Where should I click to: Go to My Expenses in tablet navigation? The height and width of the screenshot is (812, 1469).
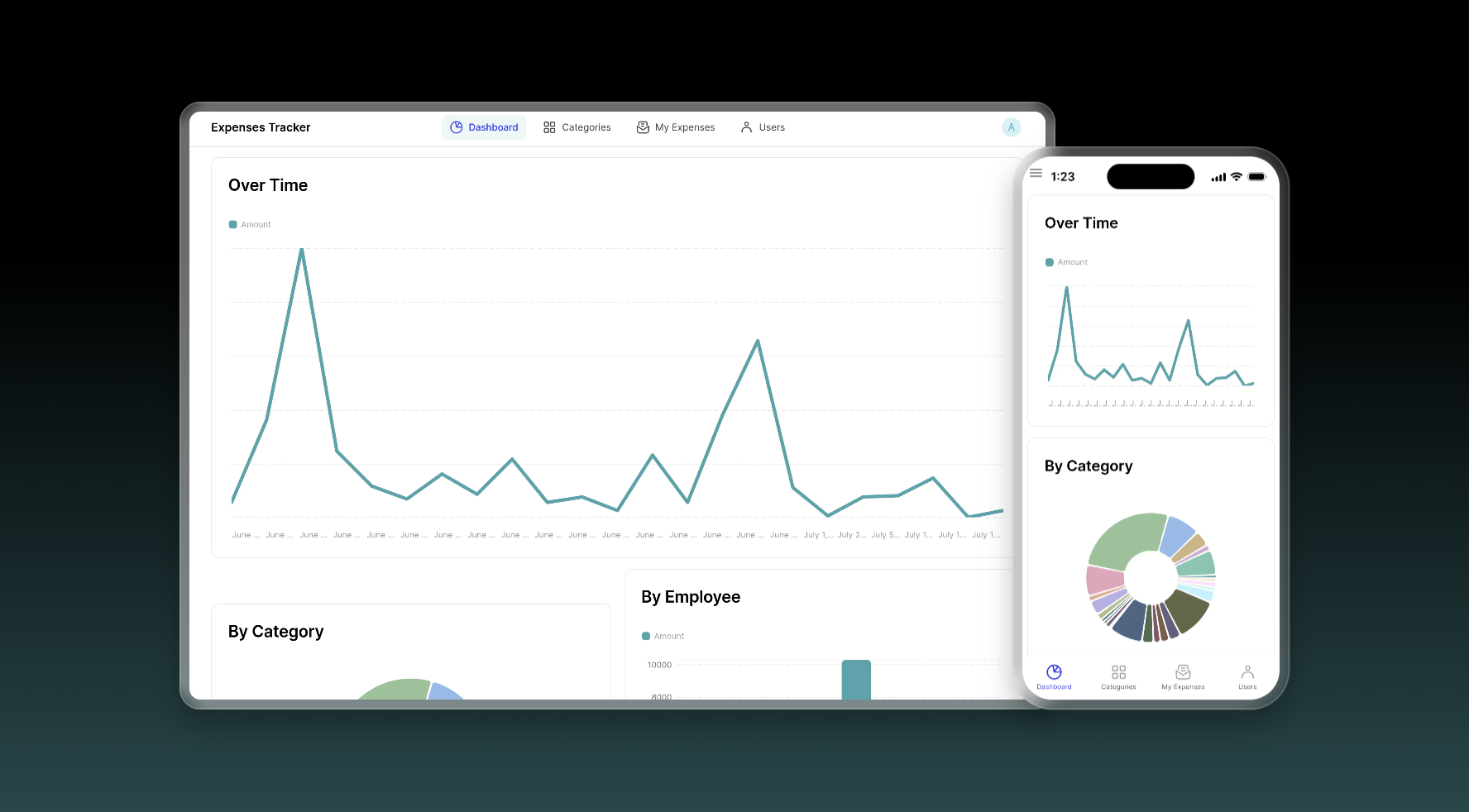[676, 127]
